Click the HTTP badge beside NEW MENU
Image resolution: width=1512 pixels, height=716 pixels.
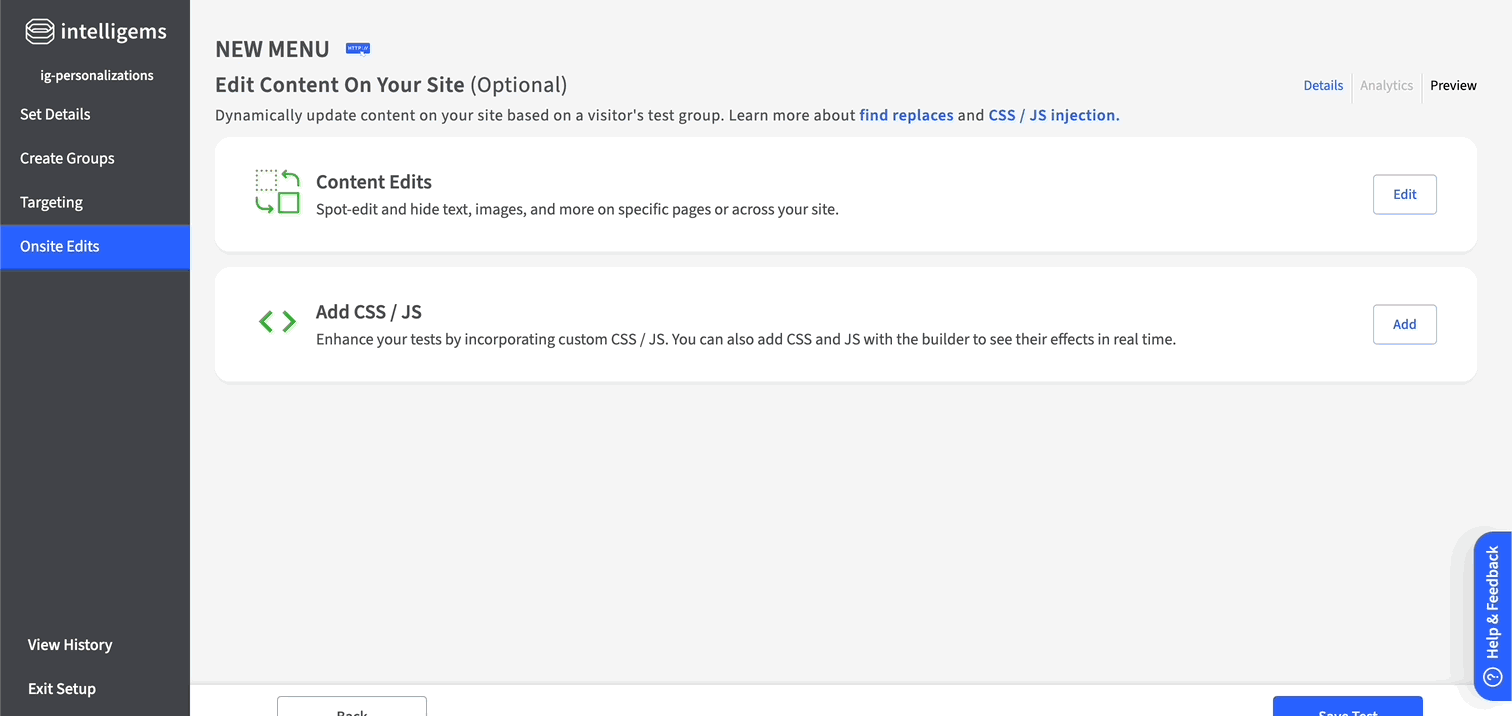pos(358,48)
